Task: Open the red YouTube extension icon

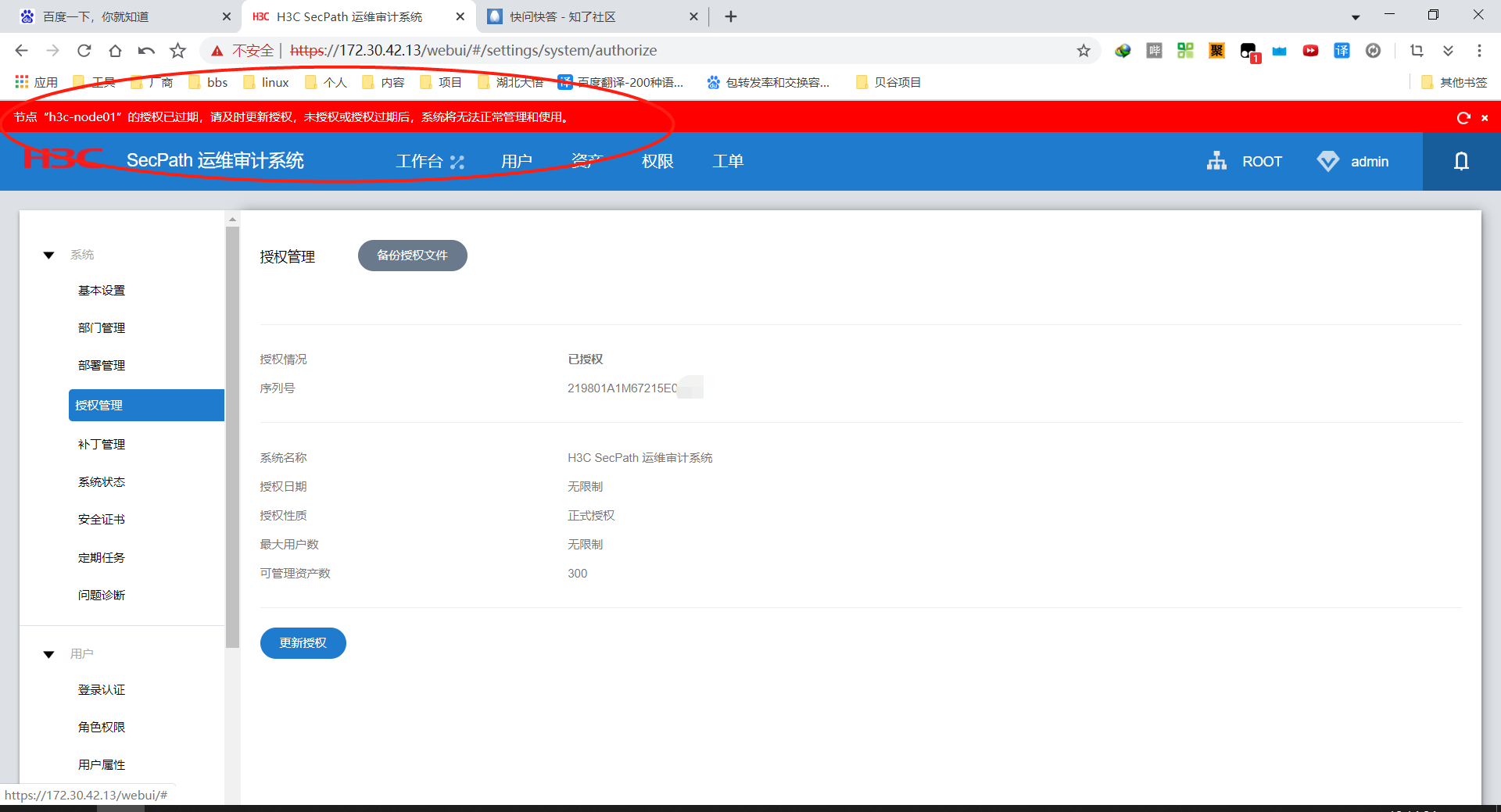Action: click(1310, 51)
